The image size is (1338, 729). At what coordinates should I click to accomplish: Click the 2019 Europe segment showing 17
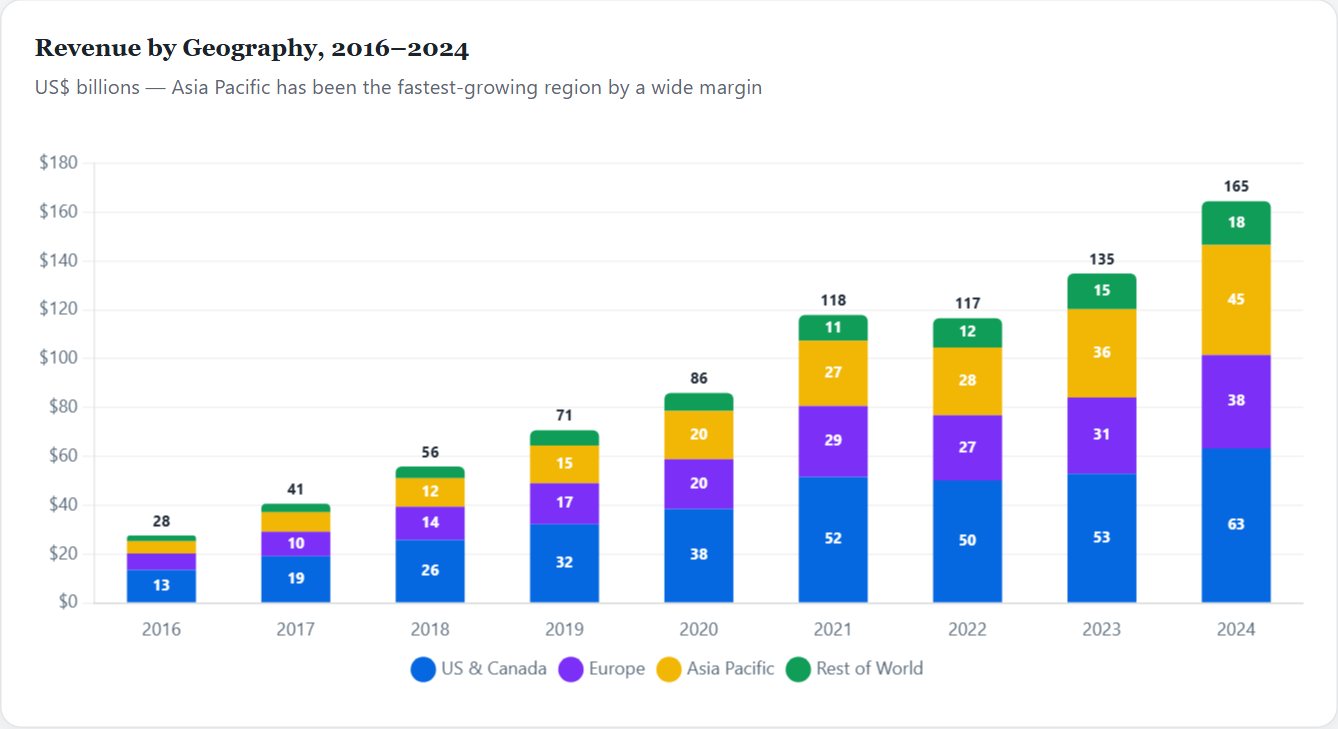coord(564,503)
